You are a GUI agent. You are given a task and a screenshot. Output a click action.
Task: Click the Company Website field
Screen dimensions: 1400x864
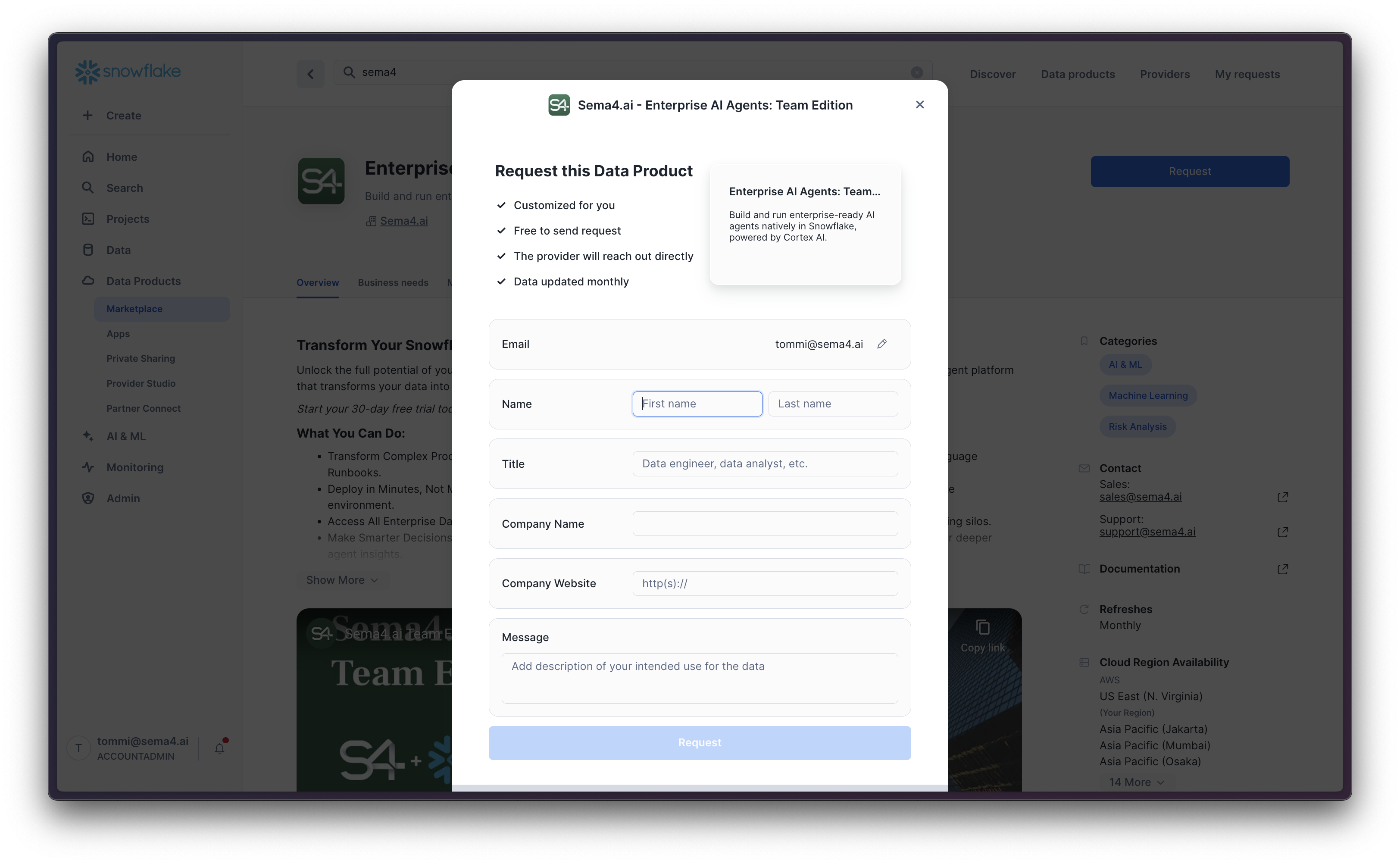click(x=765, y=583)
